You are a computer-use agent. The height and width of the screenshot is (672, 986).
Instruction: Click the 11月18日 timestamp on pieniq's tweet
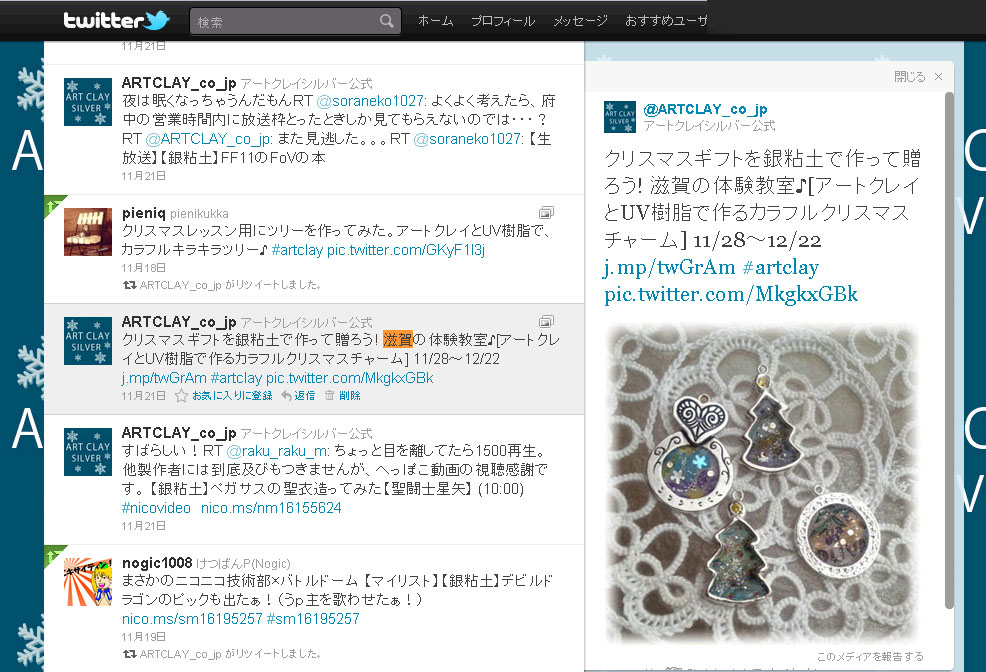tap(143, 268)
